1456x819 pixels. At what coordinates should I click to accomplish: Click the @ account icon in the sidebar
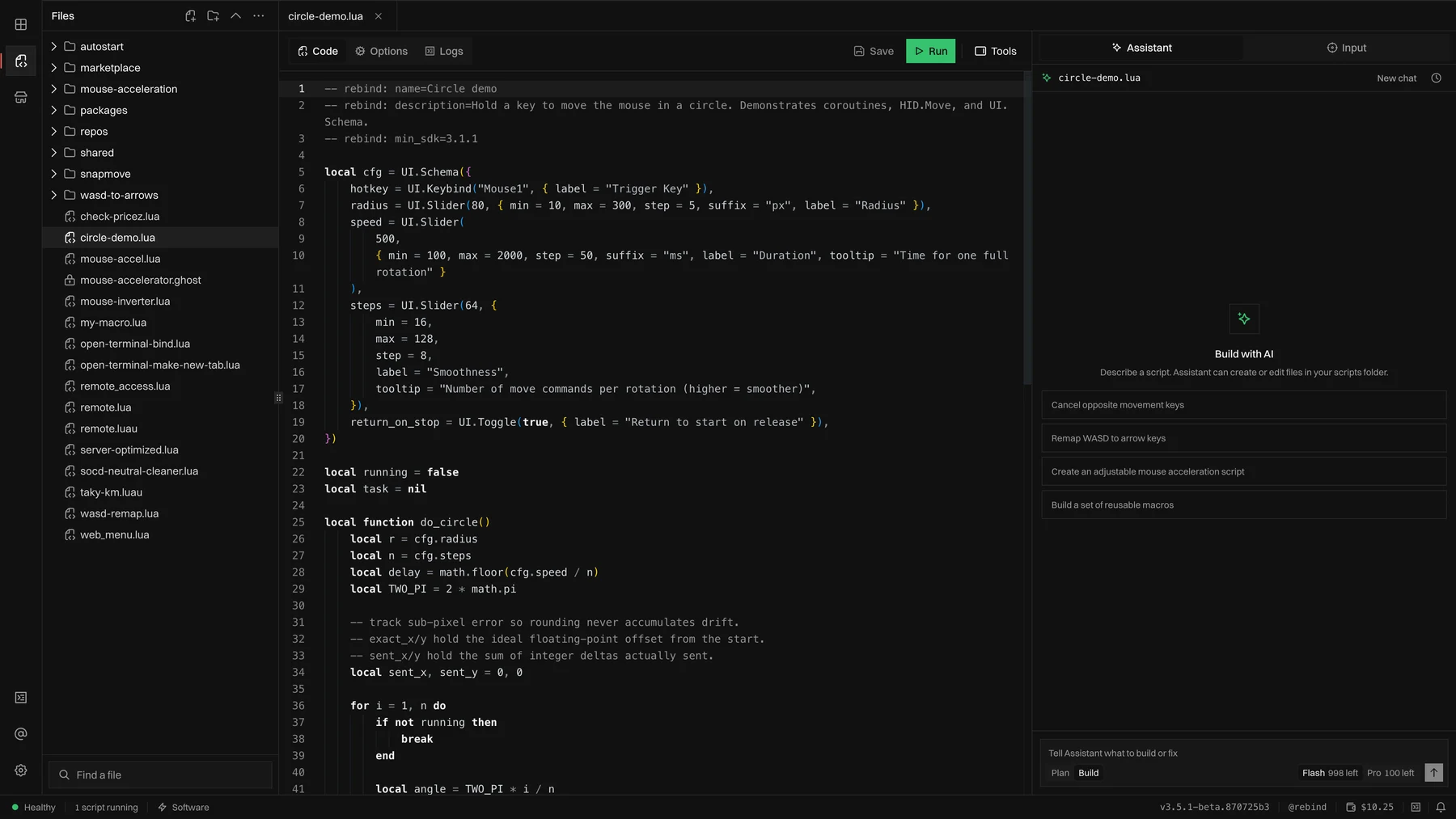point(21,733)
